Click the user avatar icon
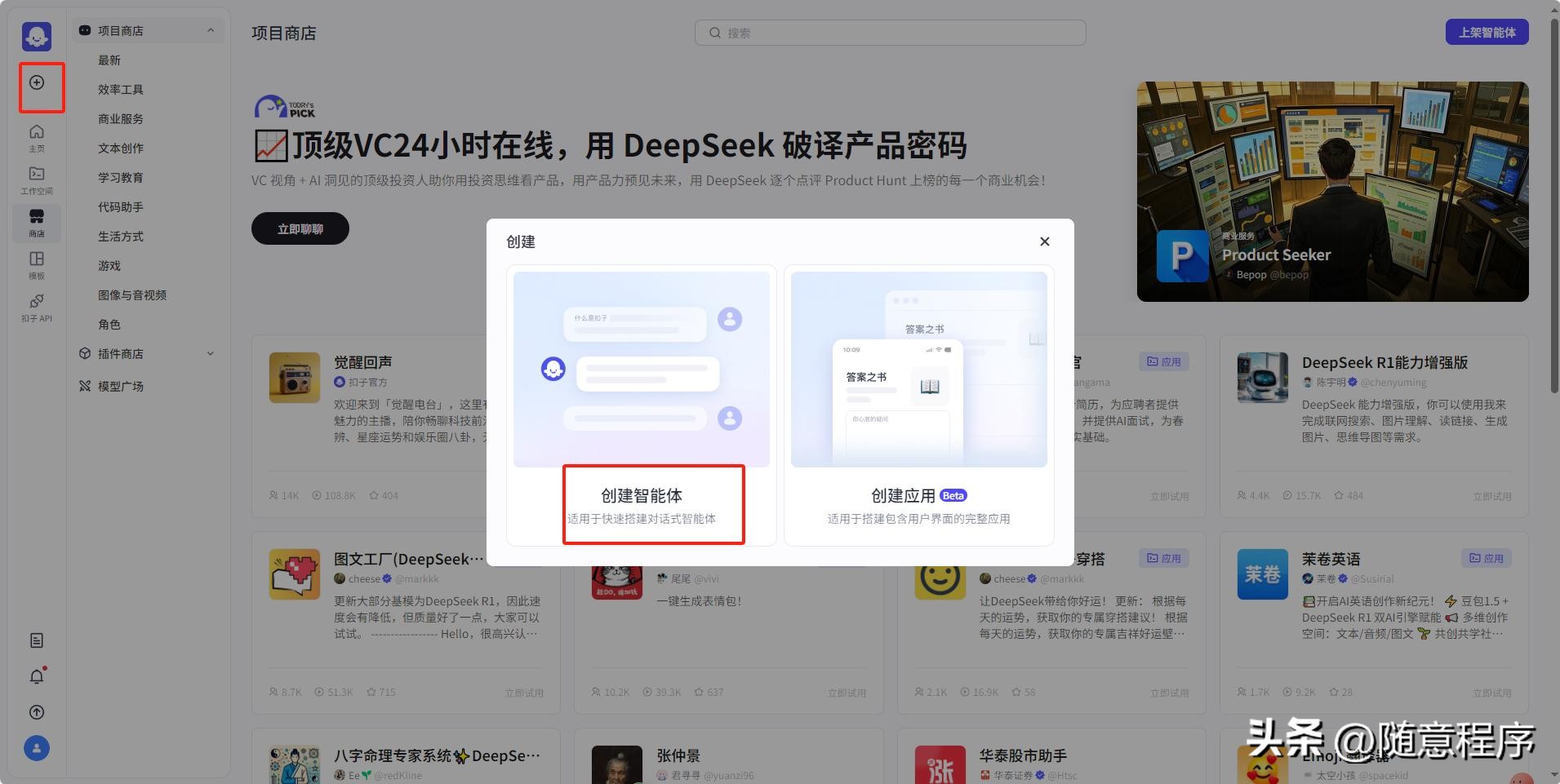Image resolution: width=1560 pixels, height=784 pixels. (x=37, y=748)
